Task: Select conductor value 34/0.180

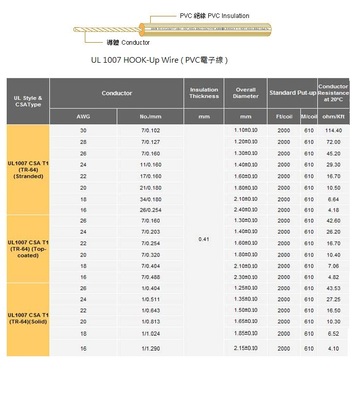Action: pos(151,199)
